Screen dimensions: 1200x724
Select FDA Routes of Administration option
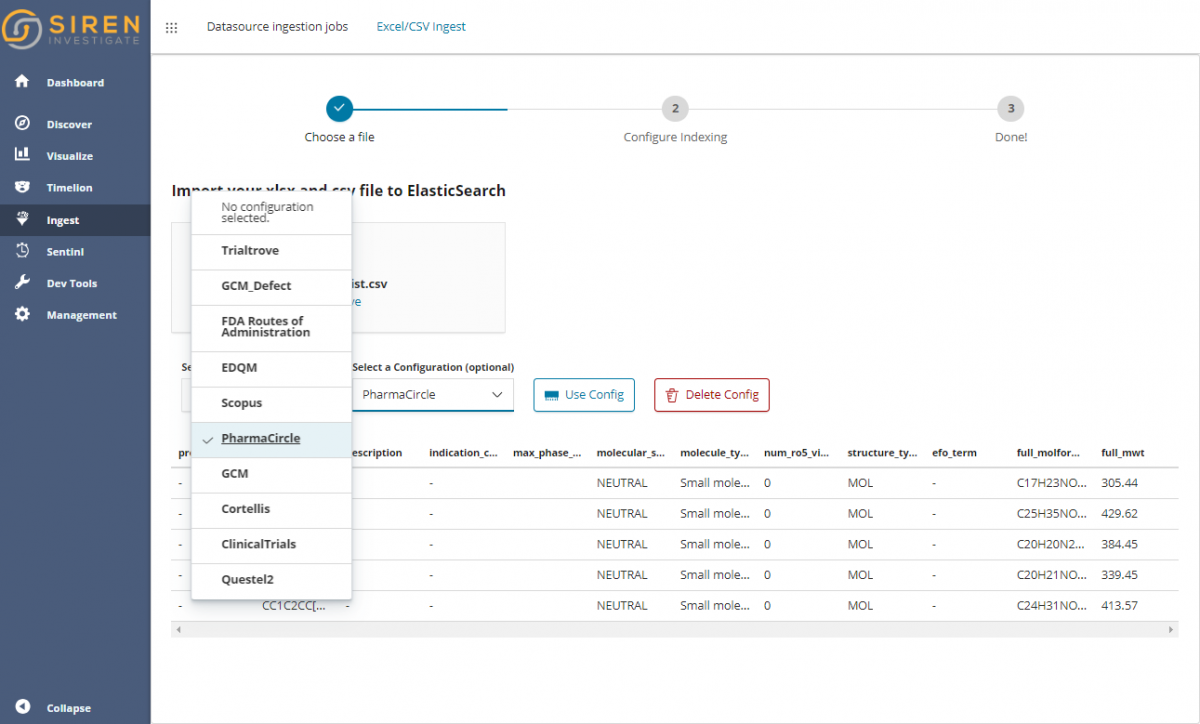coord(271,327)
